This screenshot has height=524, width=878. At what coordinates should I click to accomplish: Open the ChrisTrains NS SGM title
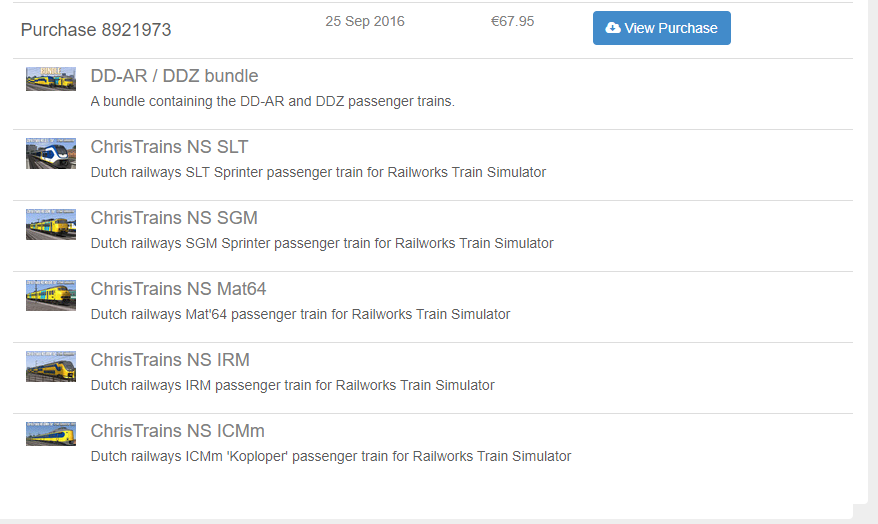click(174, 218)
